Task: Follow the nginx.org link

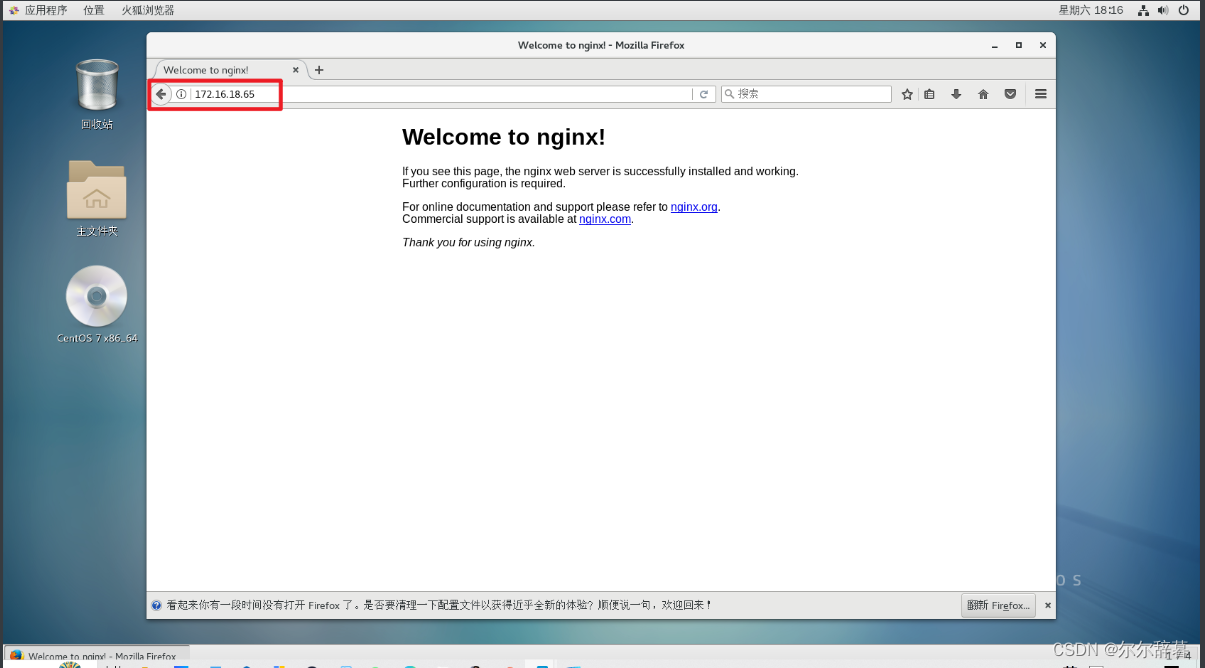Action: coord(694,207)
